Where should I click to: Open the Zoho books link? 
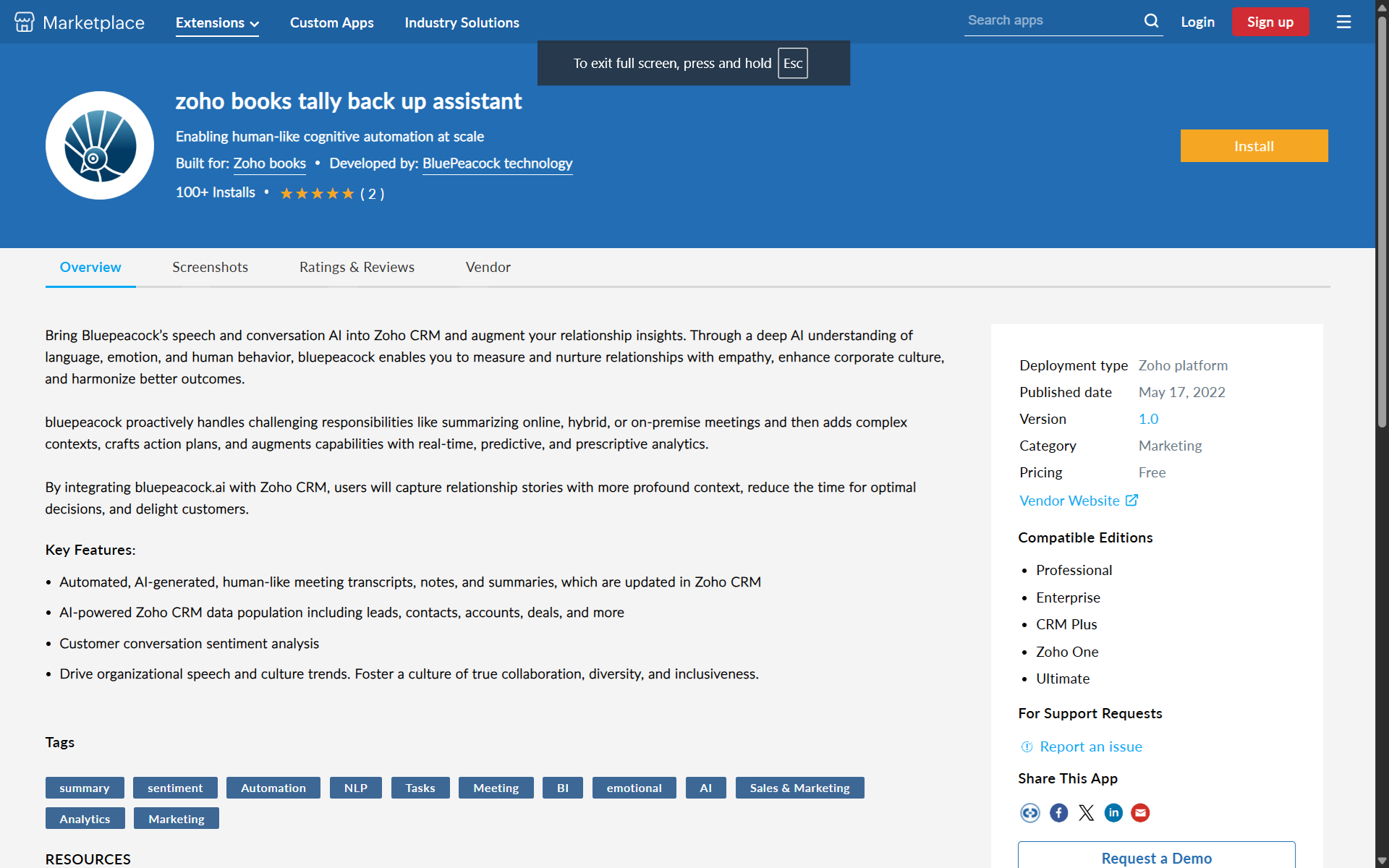tap(269, 163)
